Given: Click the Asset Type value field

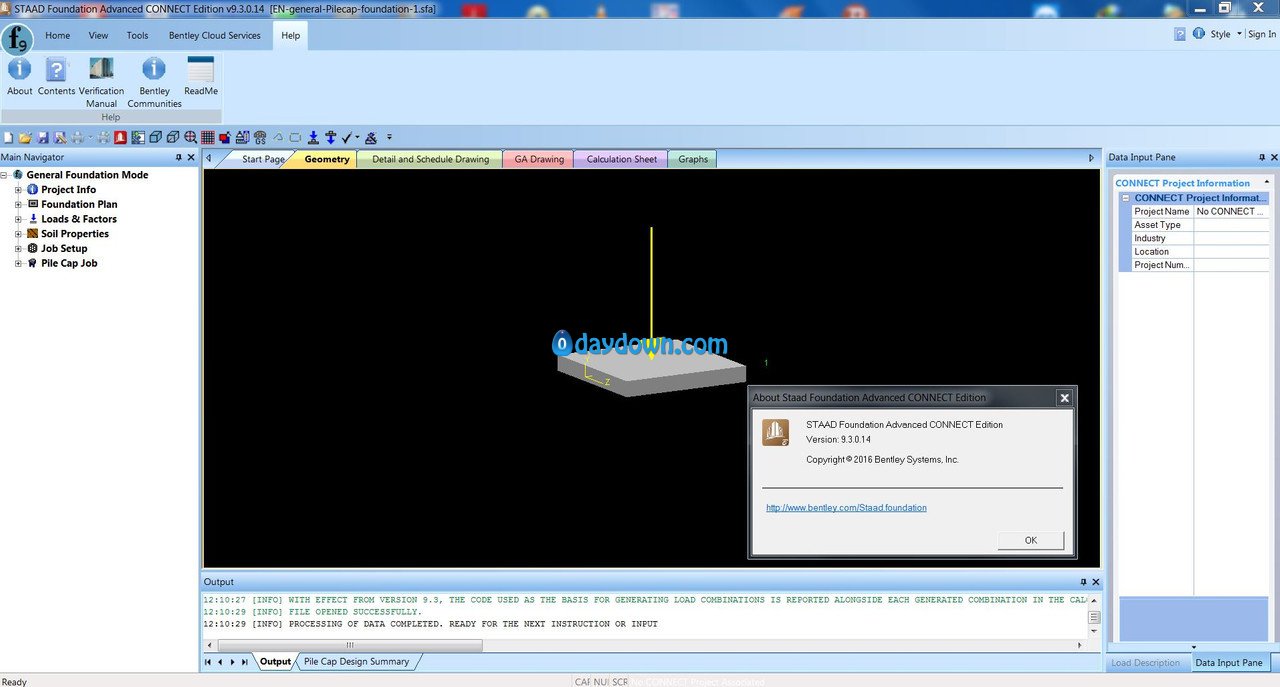Looking at the screenshot, I should 1232,225.
